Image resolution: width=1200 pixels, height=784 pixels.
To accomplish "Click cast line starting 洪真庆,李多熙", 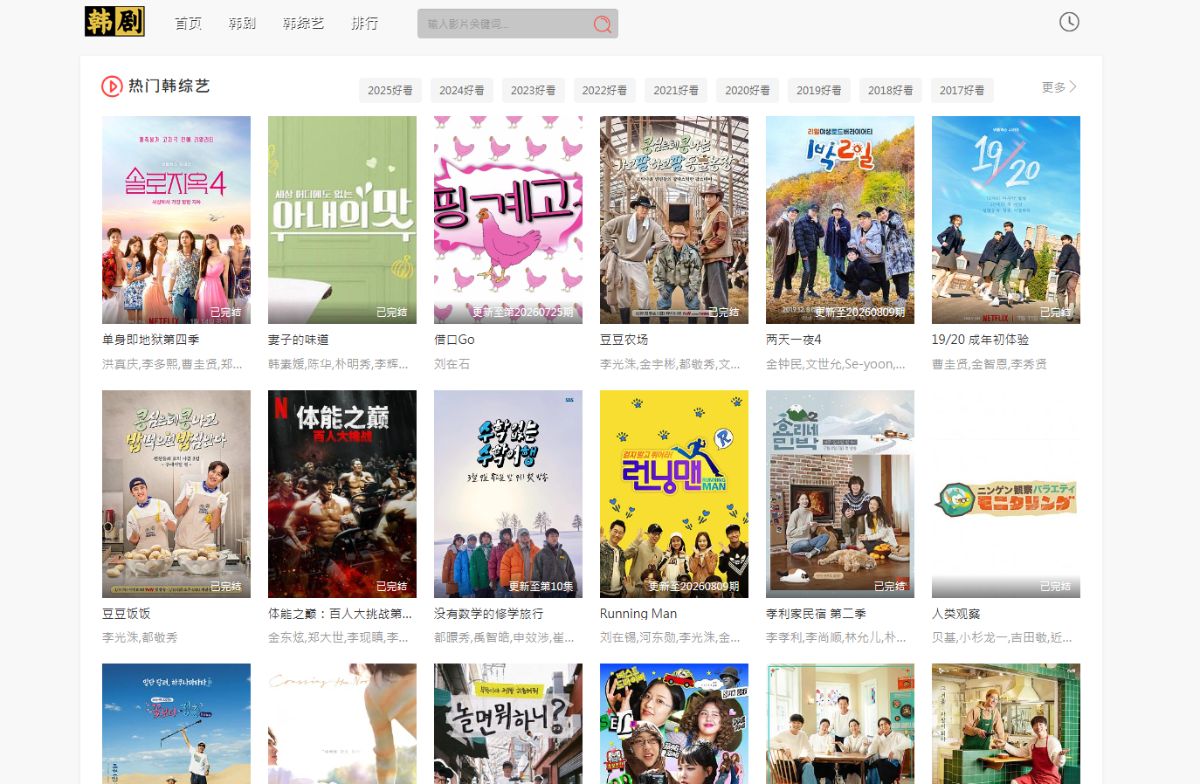I will click(x=172, y=364).
